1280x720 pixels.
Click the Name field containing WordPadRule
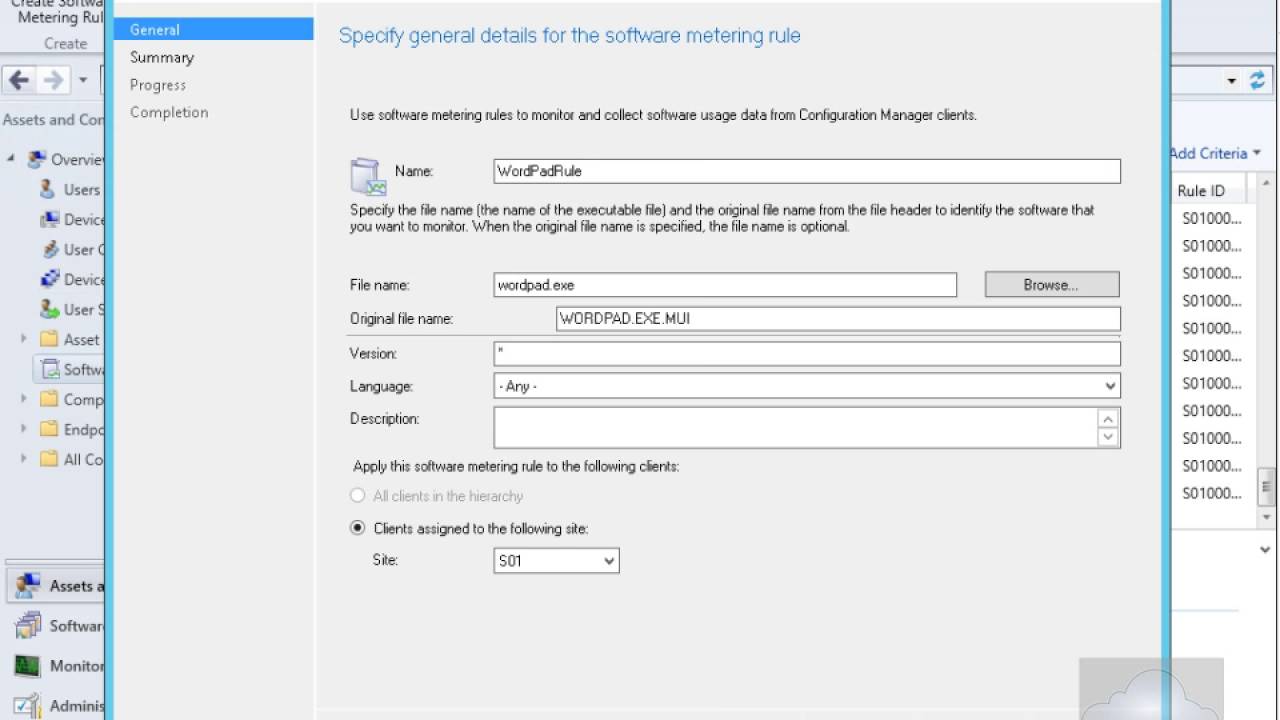click(807, 171)
